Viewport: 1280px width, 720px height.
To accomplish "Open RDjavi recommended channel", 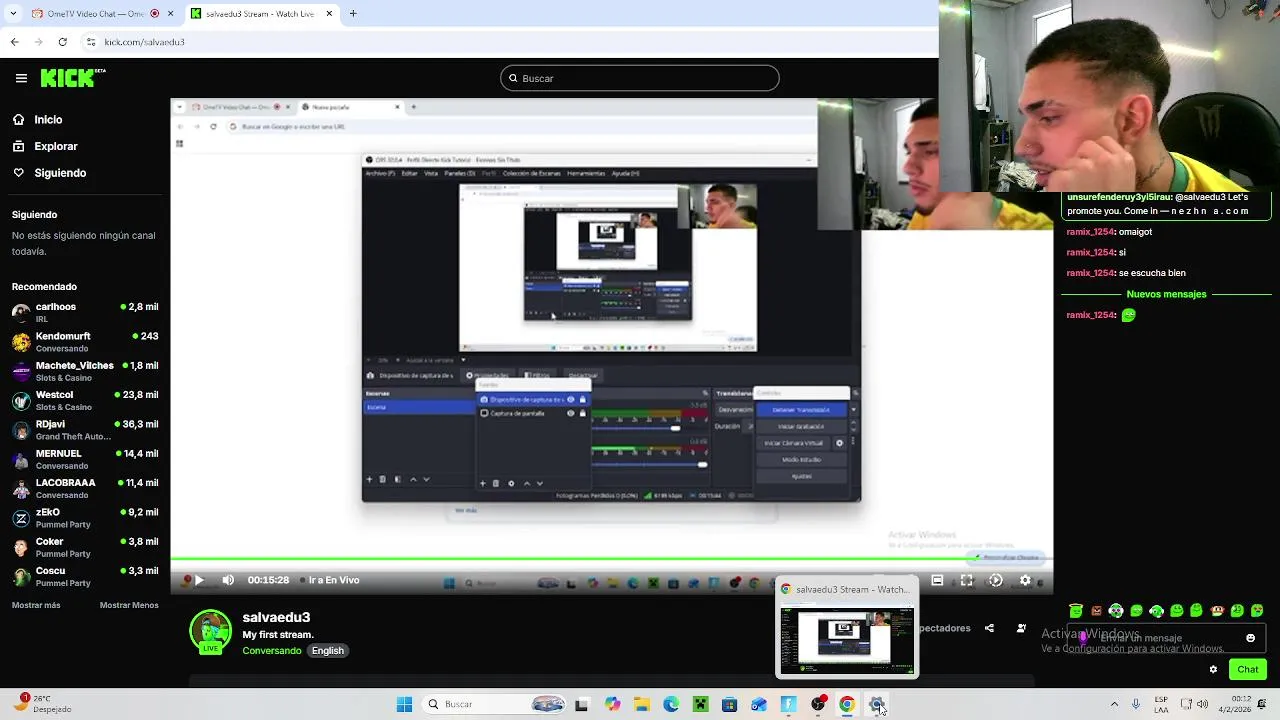I will [x=85, y=430].
